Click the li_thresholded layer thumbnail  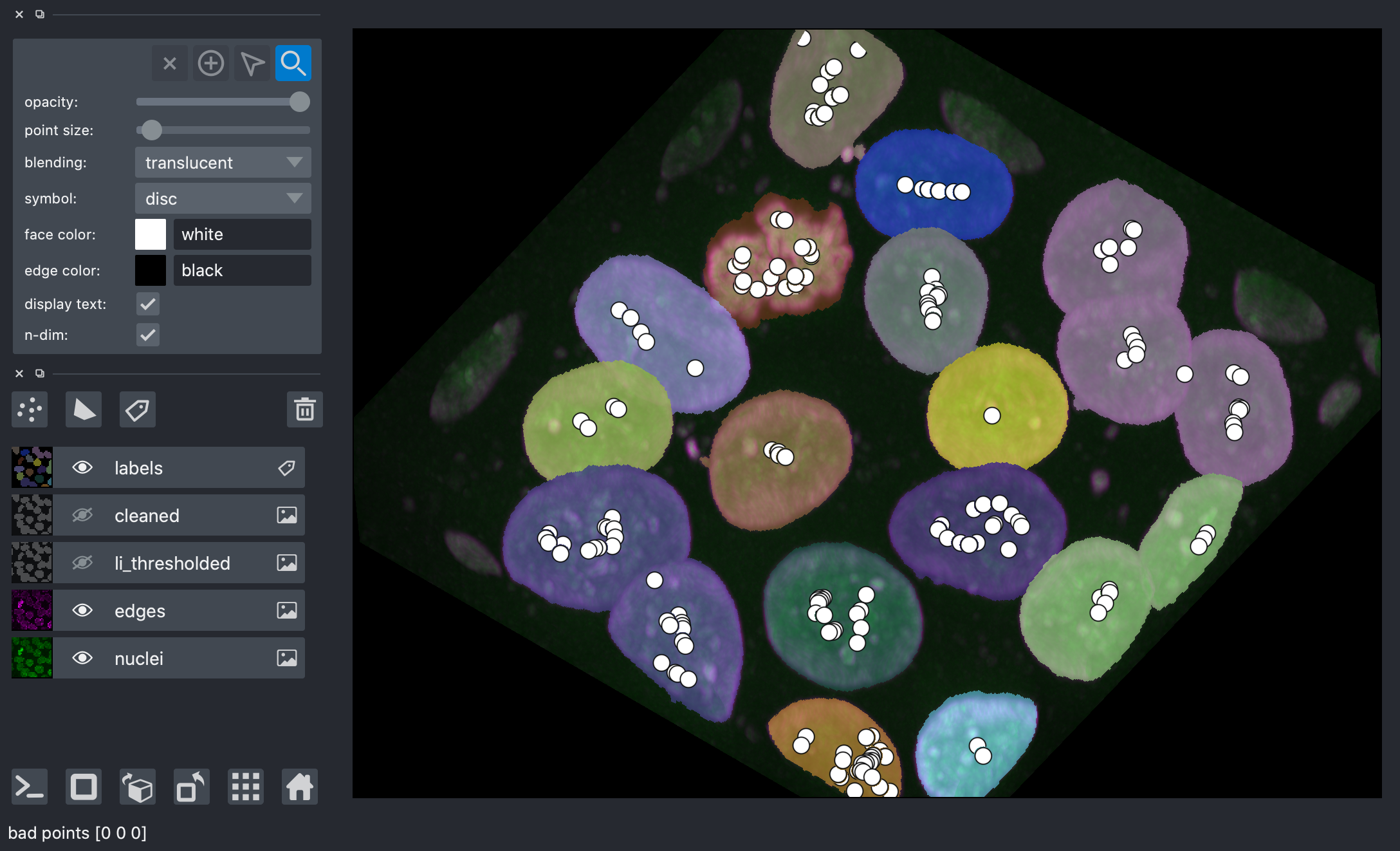point(32,563)
